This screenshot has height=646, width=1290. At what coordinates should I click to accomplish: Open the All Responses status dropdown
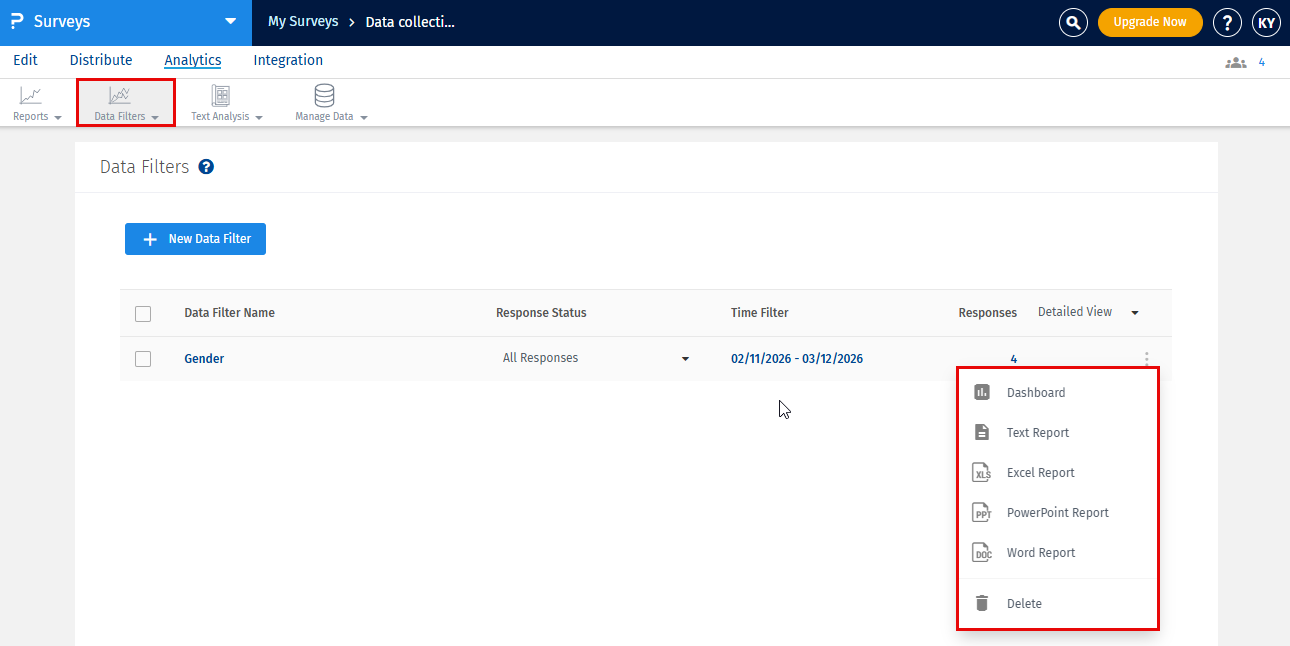(x=596, y=358)
